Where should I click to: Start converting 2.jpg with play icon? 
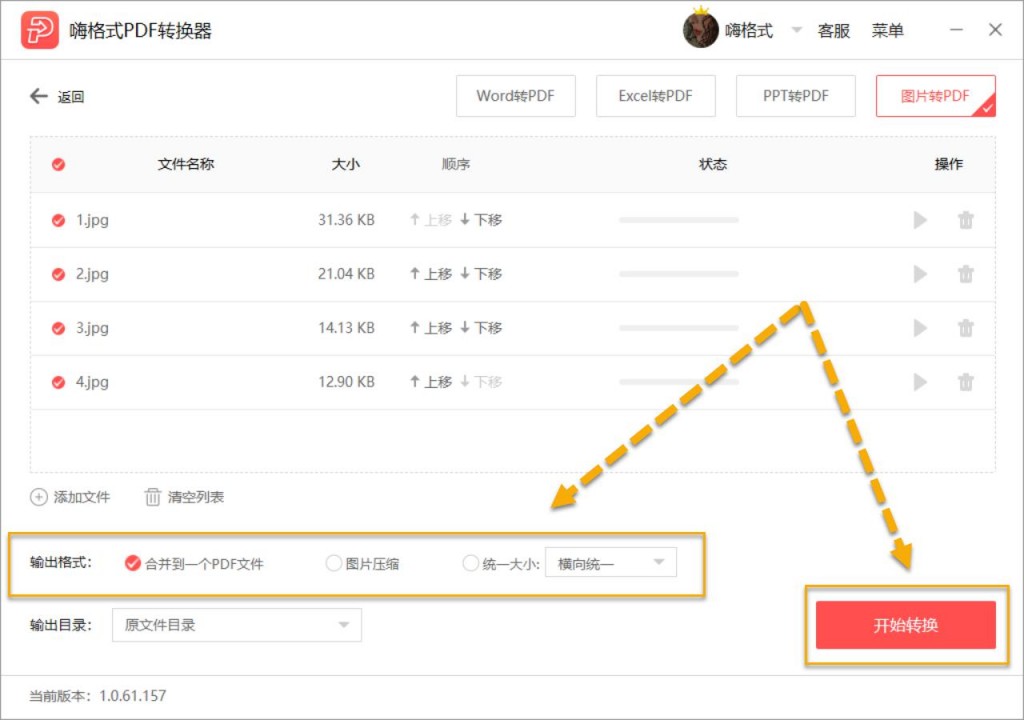(x=920, y=274)
